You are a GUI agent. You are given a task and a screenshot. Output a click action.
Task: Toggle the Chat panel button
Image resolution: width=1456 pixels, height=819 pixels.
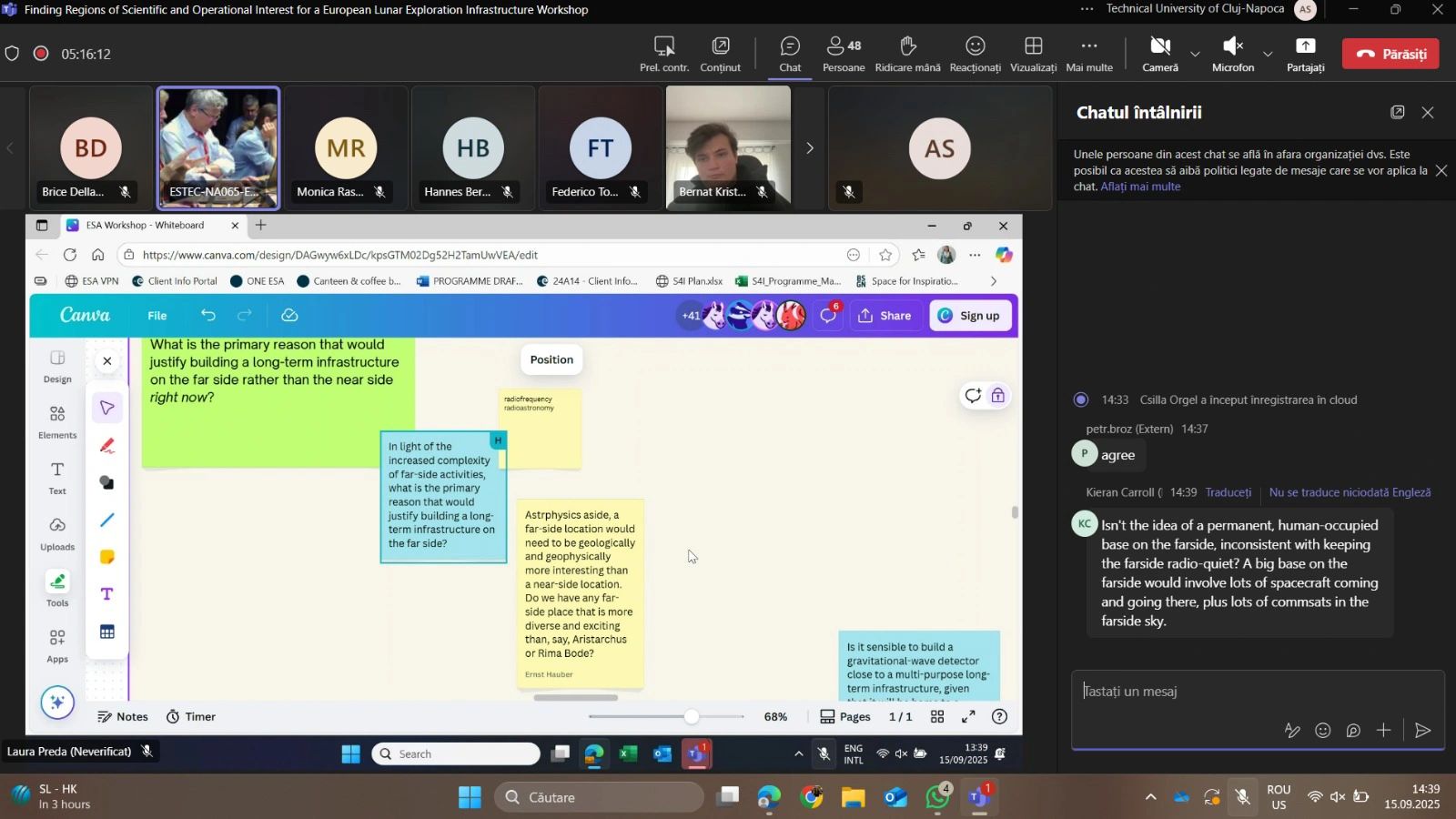click(790, 54)
